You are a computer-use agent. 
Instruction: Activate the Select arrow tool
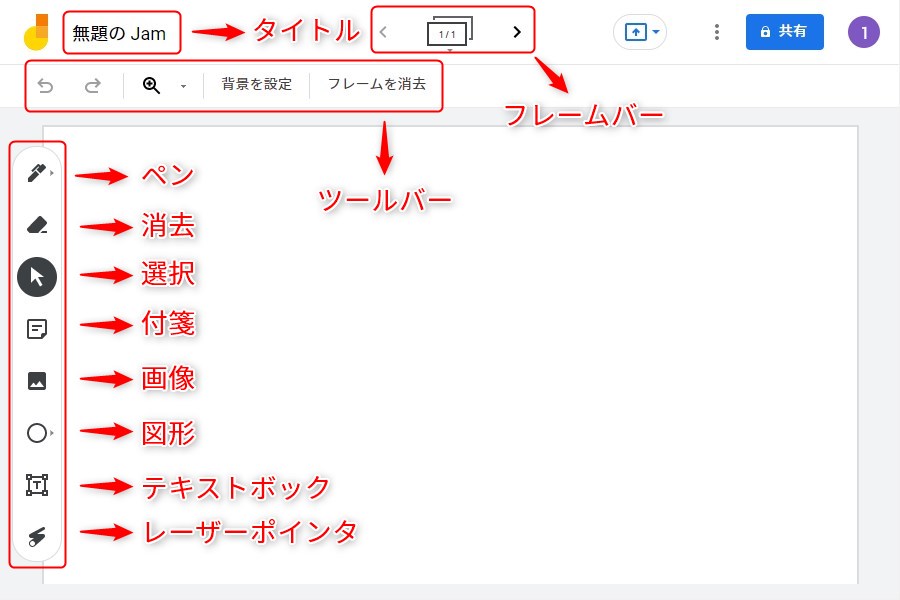click(37, 277)
